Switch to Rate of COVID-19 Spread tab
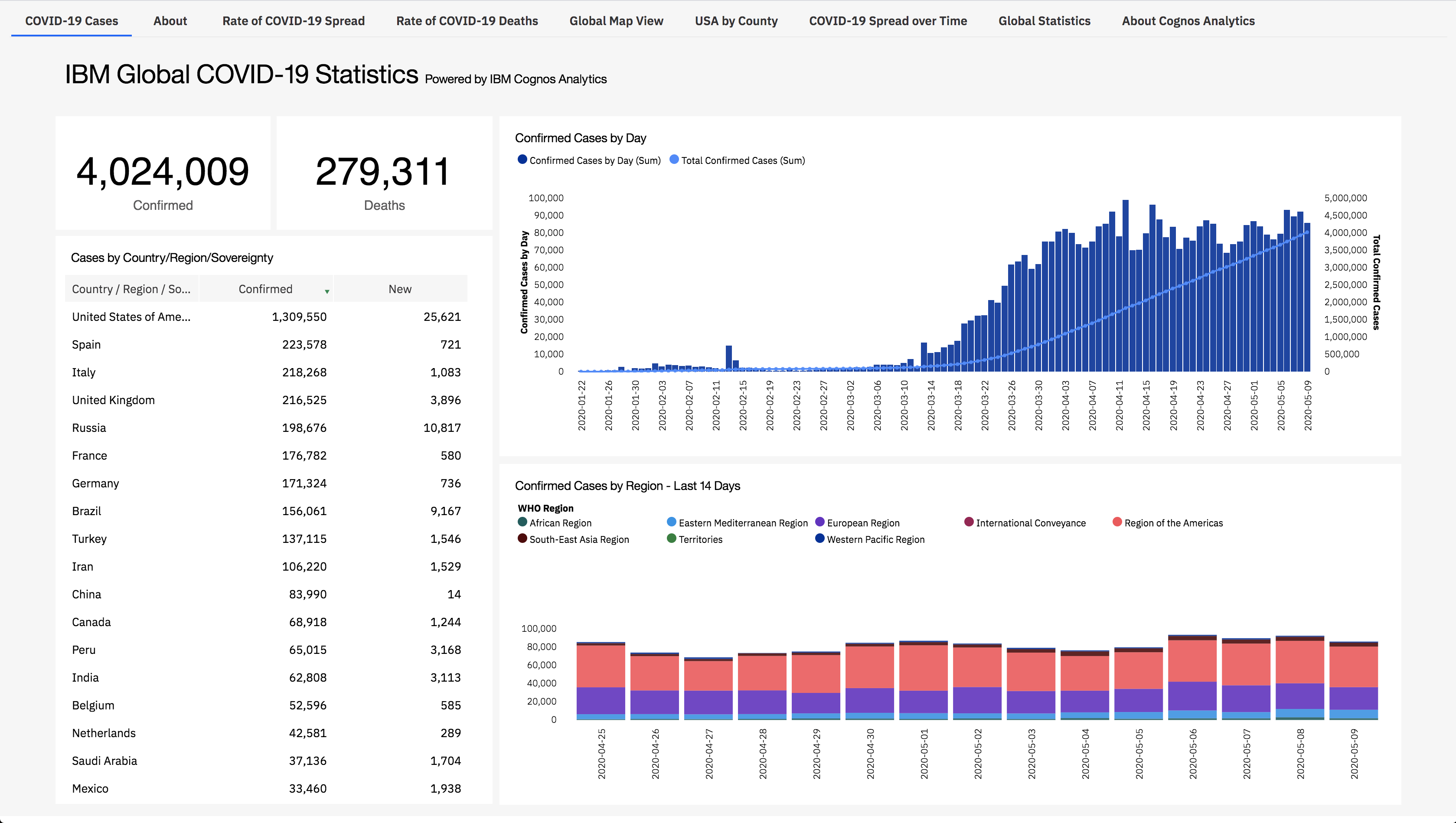The height and width of the screenshot is (823, 1456). click(x=294, y=21)
